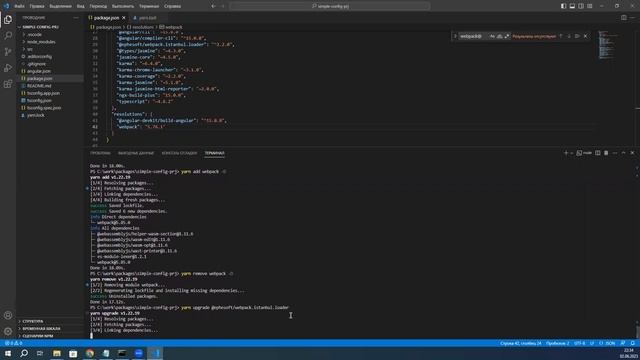This screenshot has height=360, width=640.
Task: Open the Accounts menu icon
Action: (8, 315)
